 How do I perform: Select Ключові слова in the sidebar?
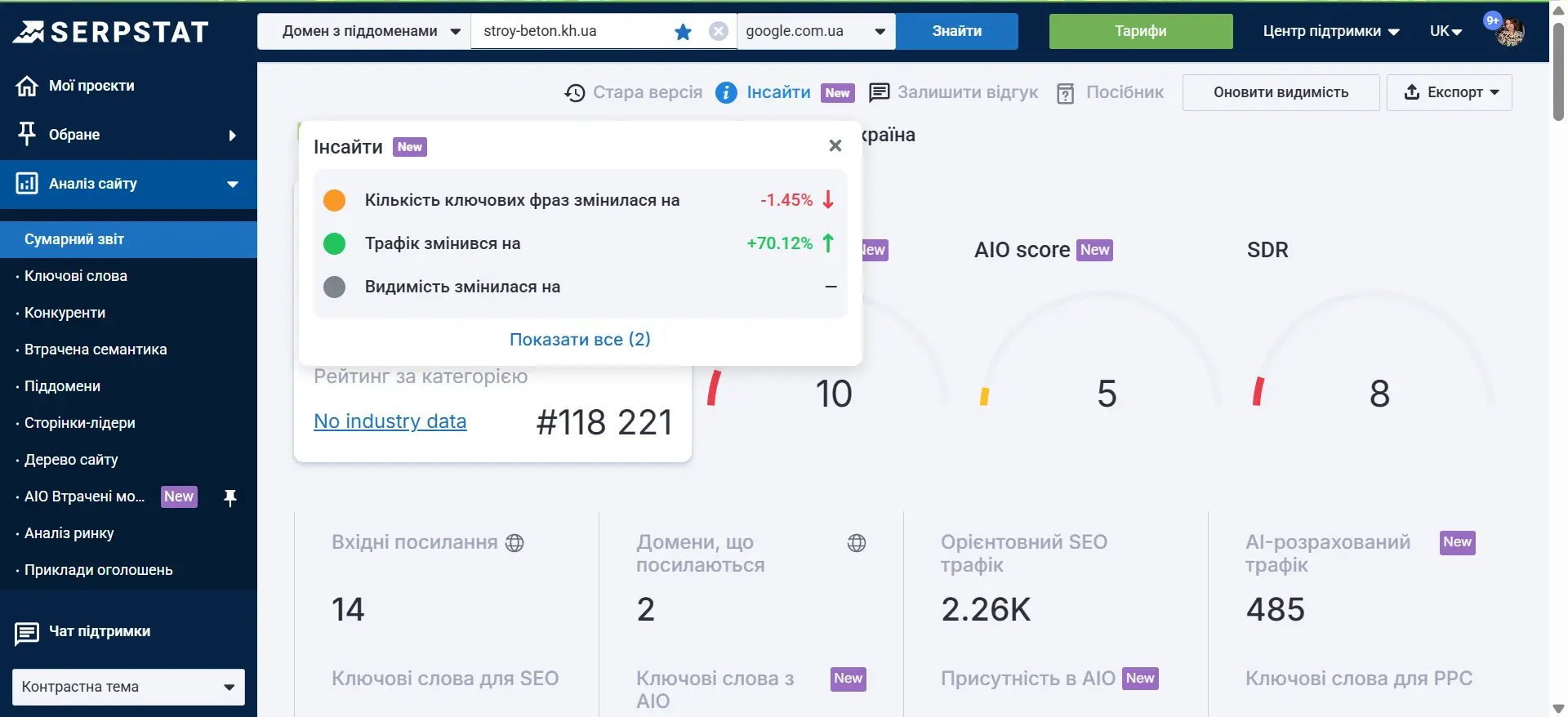(76, 276)
